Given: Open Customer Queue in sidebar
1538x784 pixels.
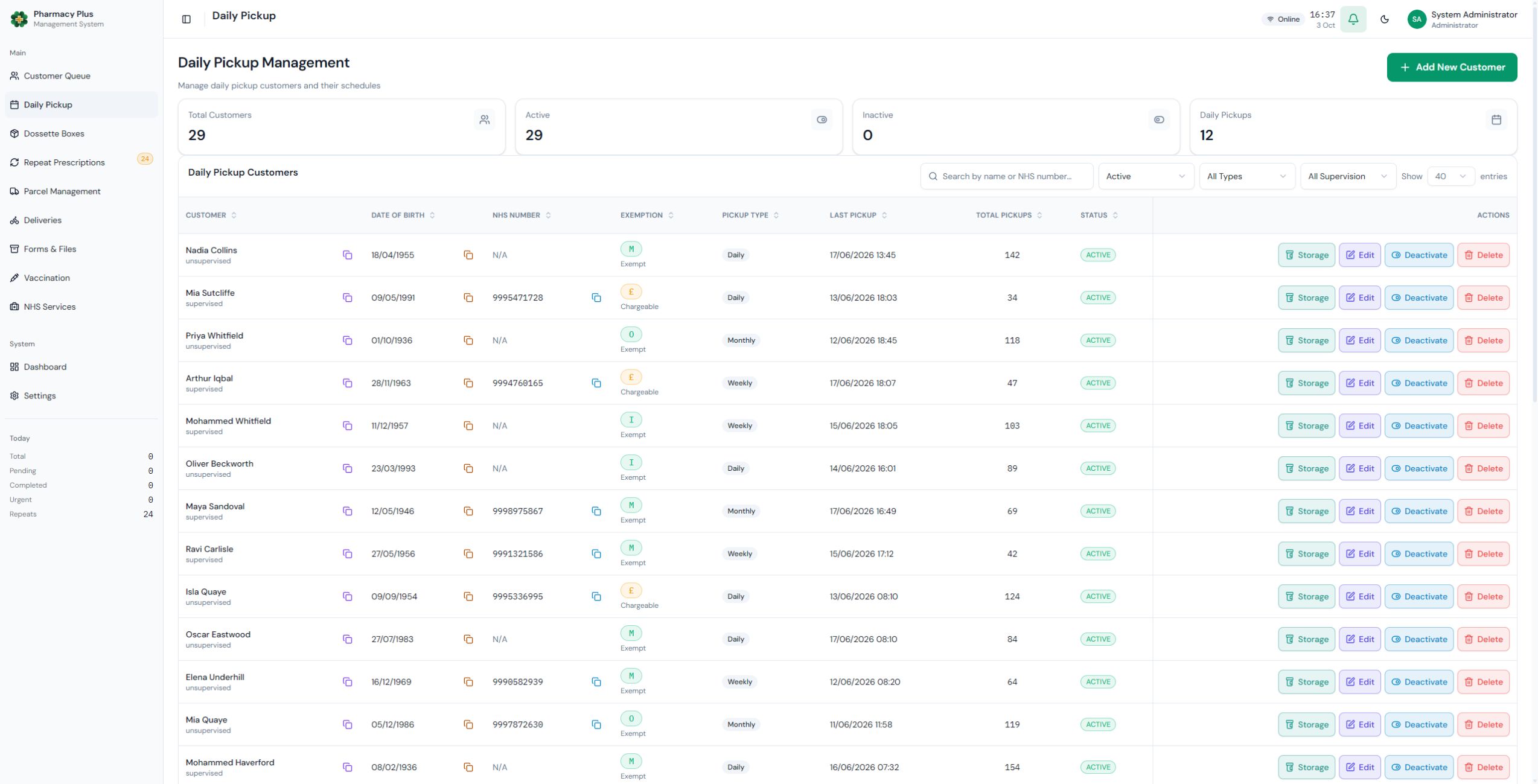Looking at the screenshot, I should 81,76.
